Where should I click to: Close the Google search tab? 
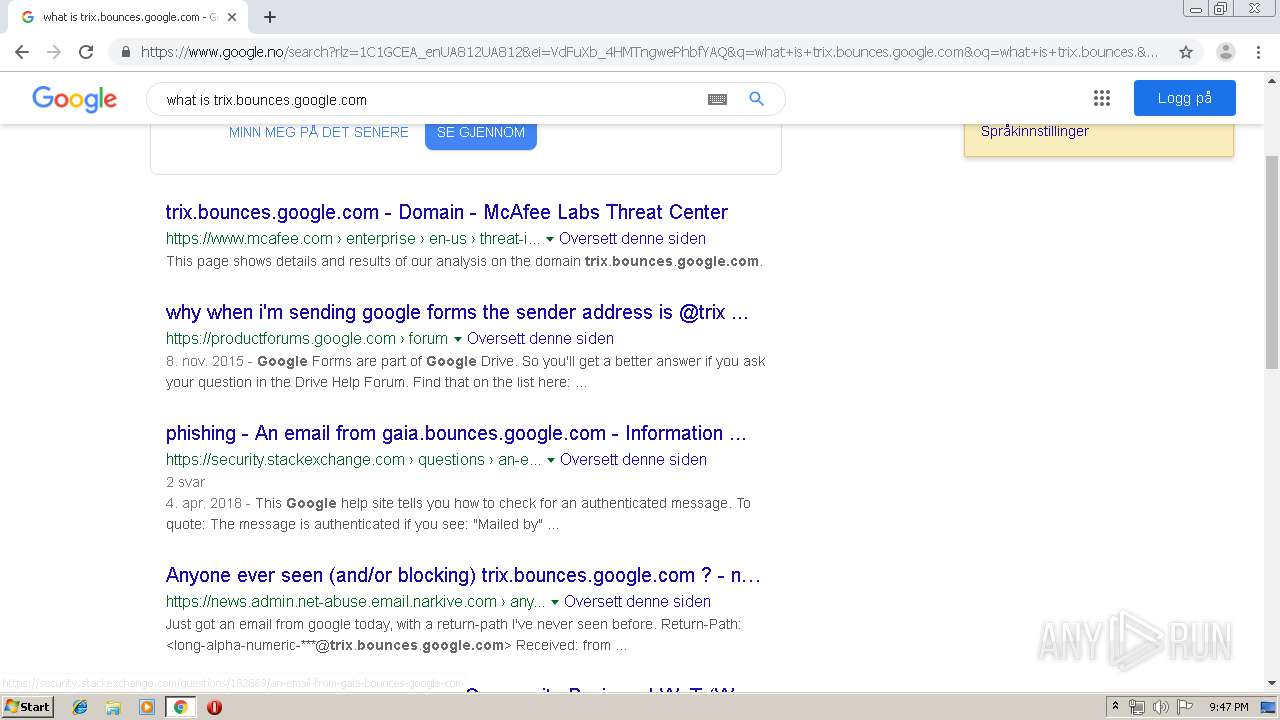click(x=232, y=17)
